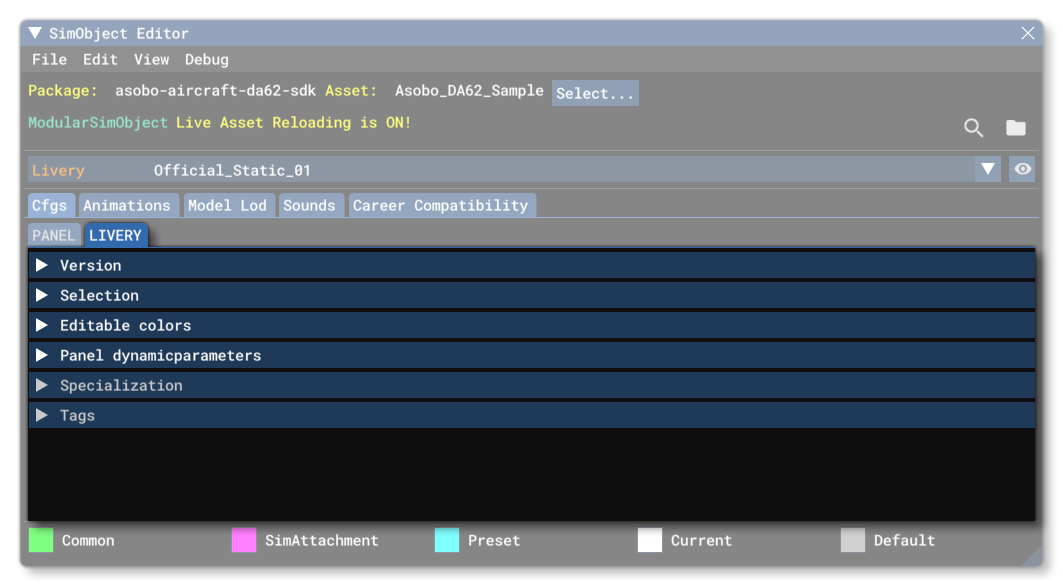Click the Select... asset button
The height and width of the screenshot is (587, 1063).
click(595, 92)
